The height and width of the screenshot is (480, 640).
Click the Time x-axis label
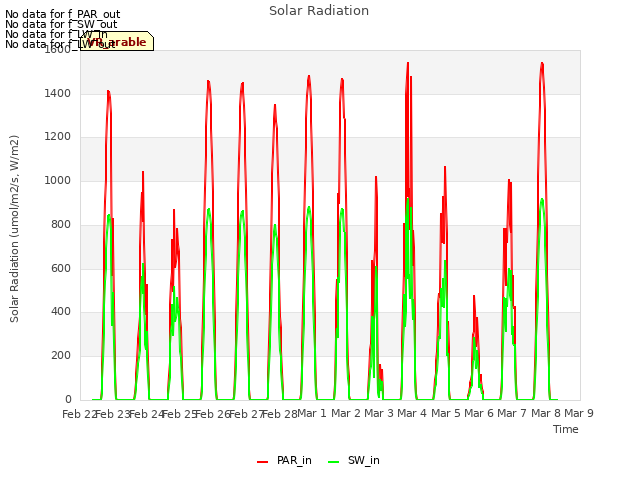(565, 429)
